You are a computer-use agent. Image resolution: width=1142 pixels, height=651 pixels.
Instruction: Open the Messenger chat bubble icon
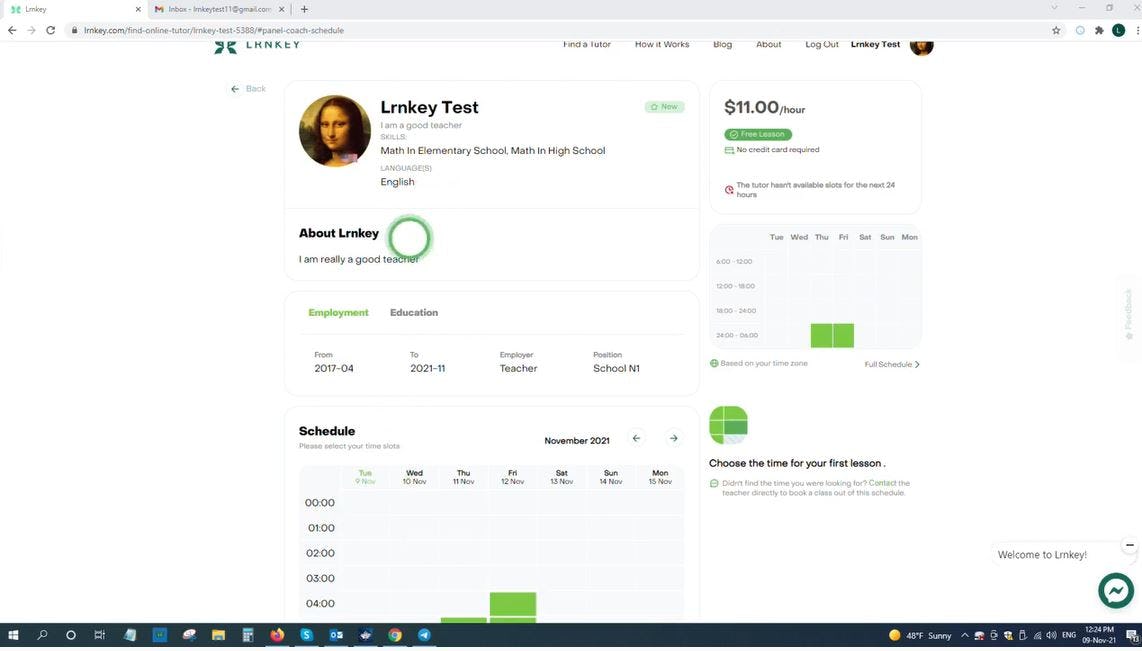coord(1116,591)
